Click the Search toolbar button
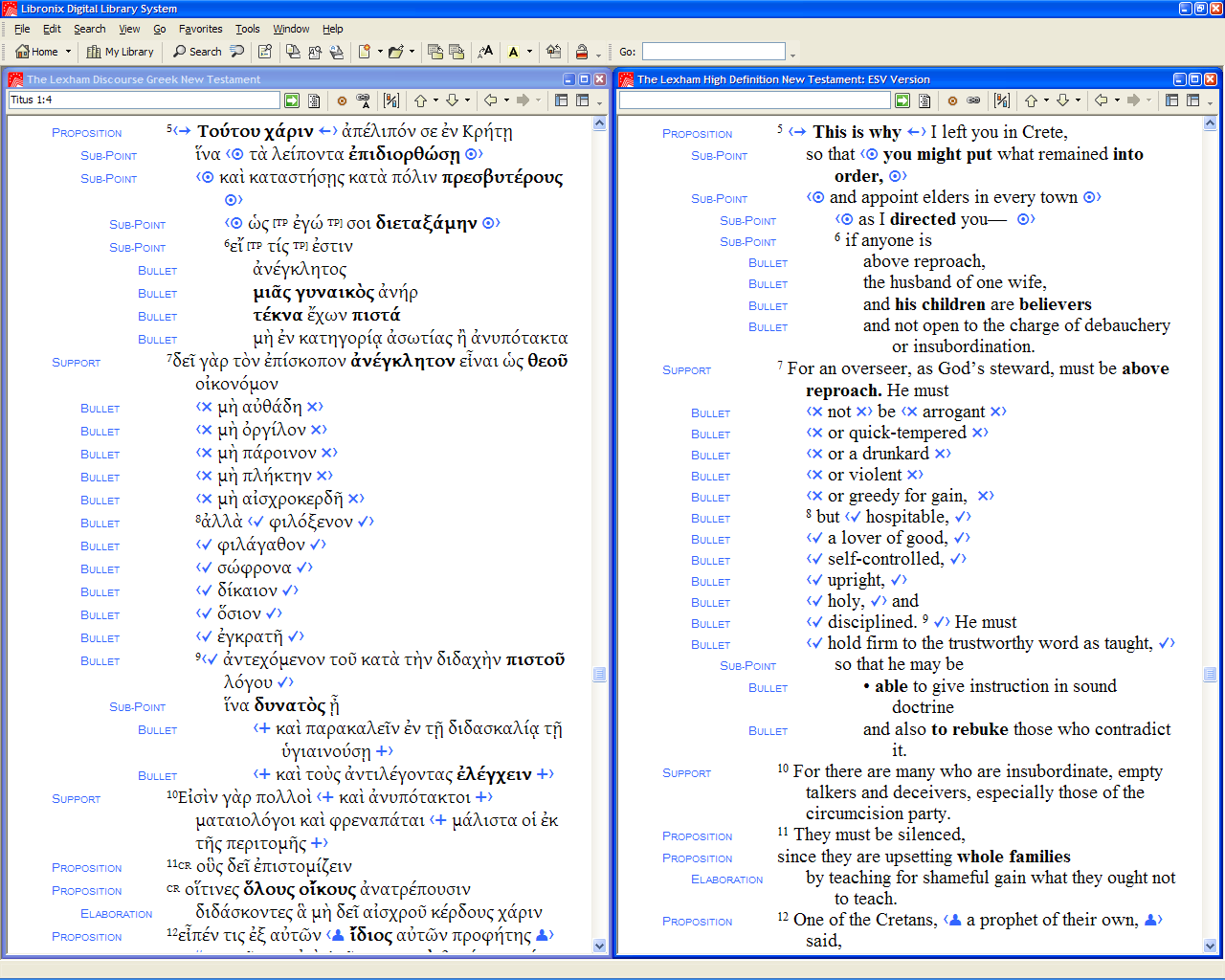 click(x=197, y=52)
